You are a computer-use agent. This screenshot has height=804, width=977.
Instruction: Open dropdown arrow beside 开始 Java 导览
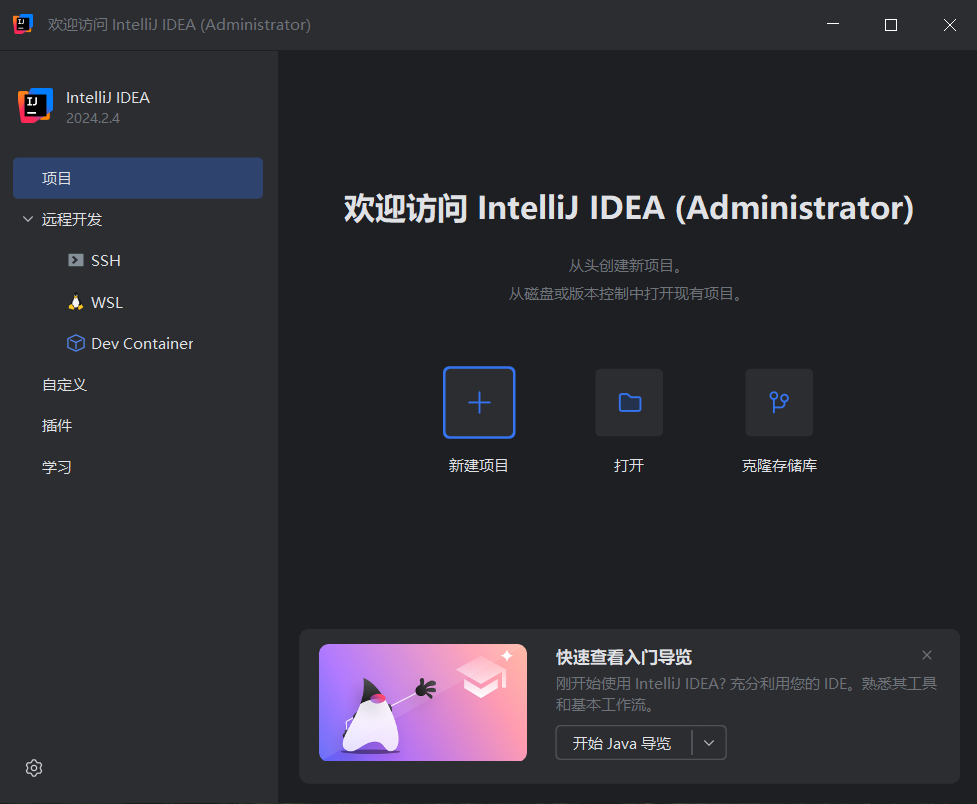(709, 743)
